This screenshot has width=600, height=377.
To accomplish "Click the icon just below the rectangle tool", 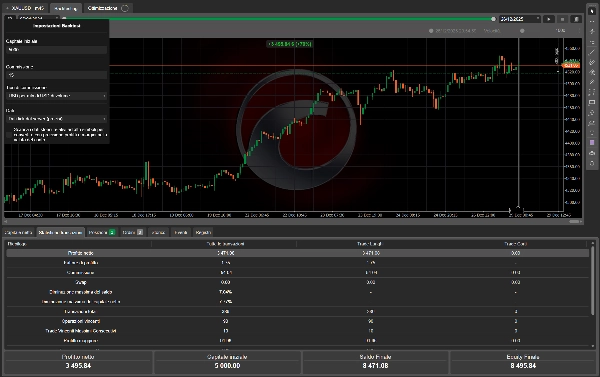I will [592, 113].
